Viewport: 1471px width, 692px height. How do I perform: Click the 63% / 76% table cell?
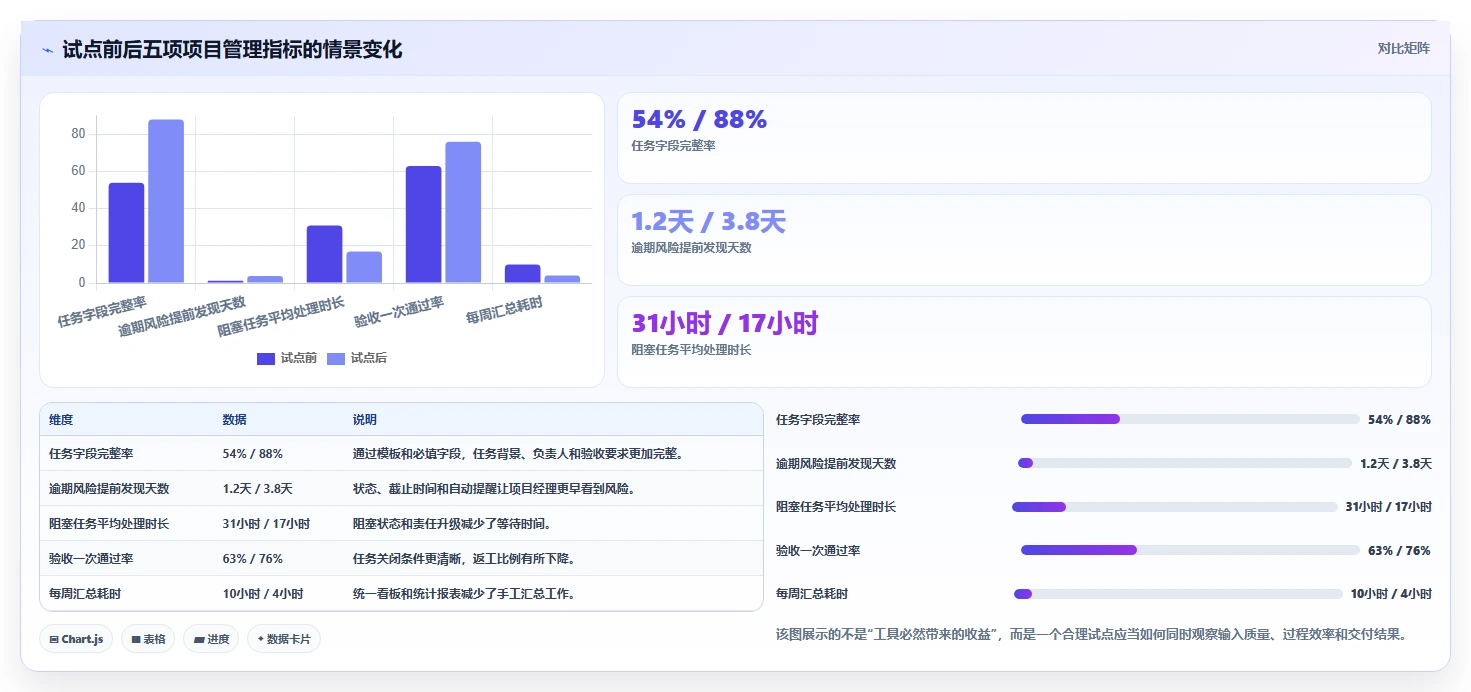click(253, 559)
